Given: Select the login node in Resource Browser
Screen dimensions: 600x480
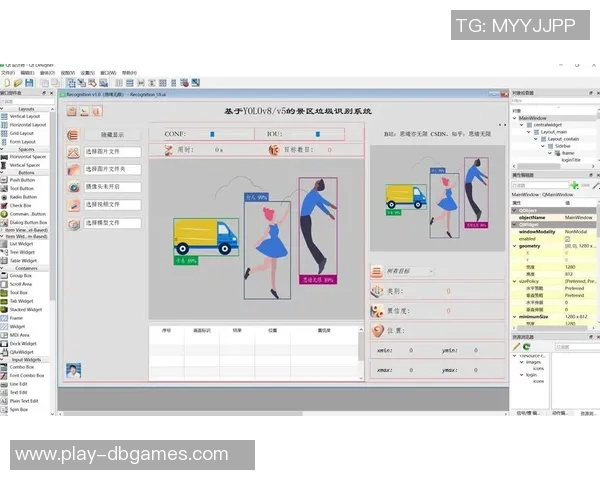Looking at the screenshot, I should [531, 375].
